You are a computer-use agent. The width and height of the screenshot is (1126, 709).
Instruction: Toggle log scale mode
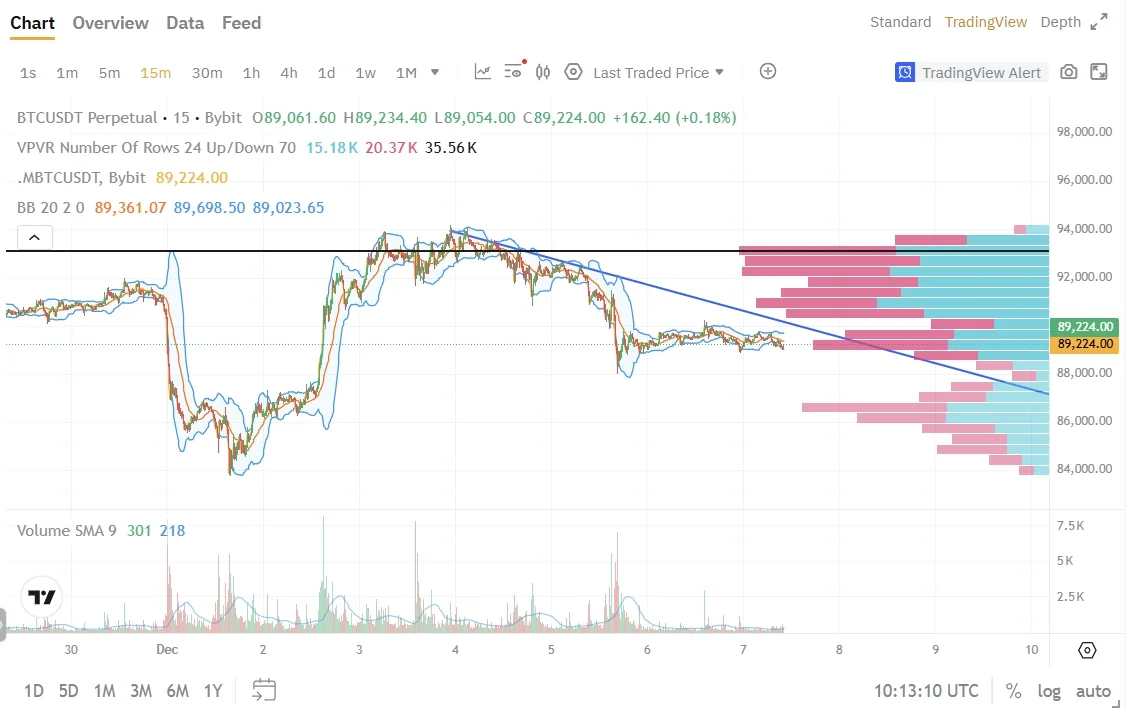pos(1049,691)
